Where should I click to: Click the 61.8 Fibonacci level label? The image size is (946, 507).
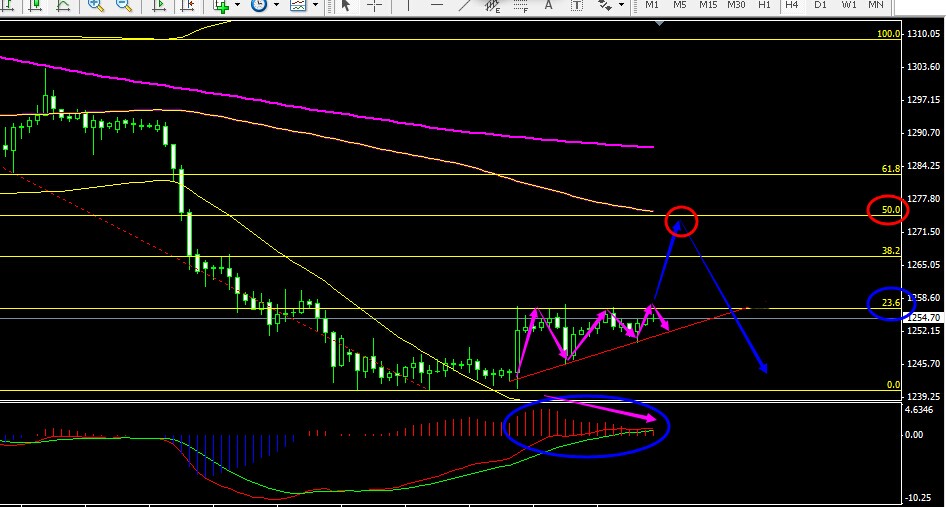(891, 169)
